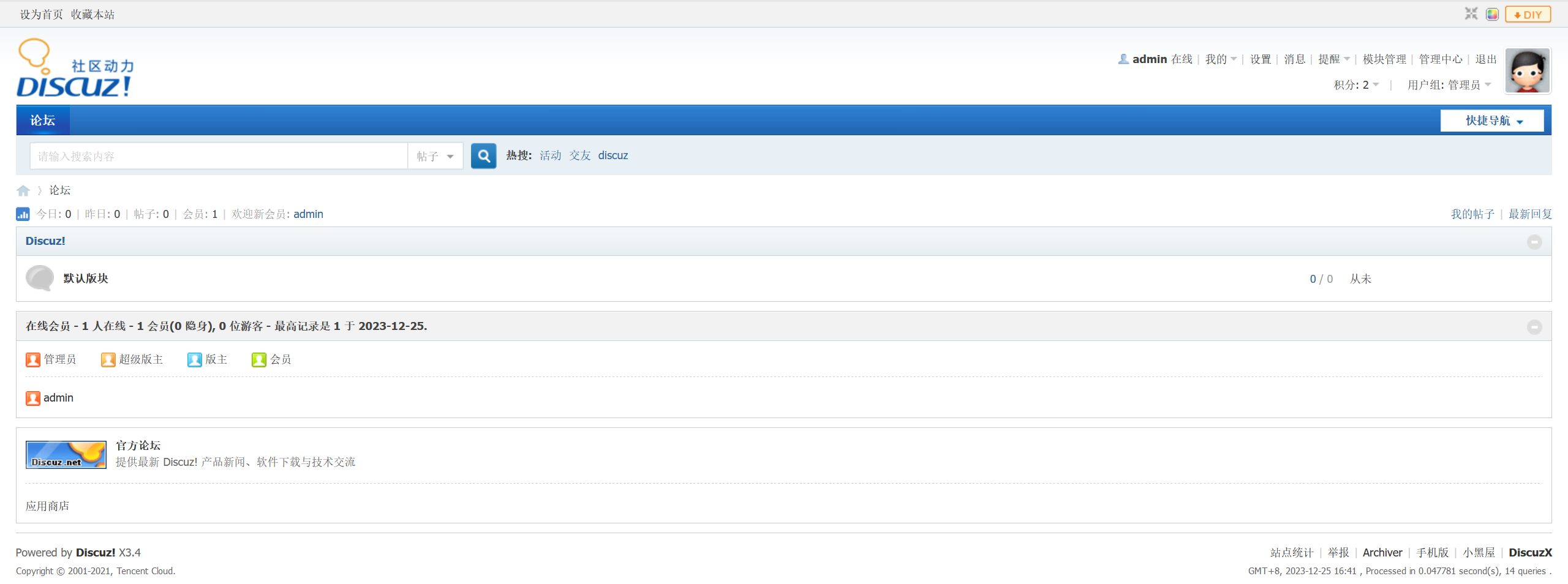Toggle the wide/narrow screen layout icon
1568x584 pixels.
pyautogui.click(x=1471, y=14)
